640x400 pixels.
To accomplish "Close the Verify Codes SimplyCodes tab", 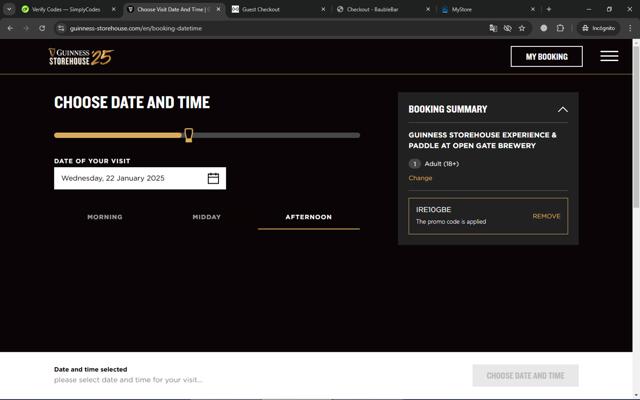I will [113, 9].
